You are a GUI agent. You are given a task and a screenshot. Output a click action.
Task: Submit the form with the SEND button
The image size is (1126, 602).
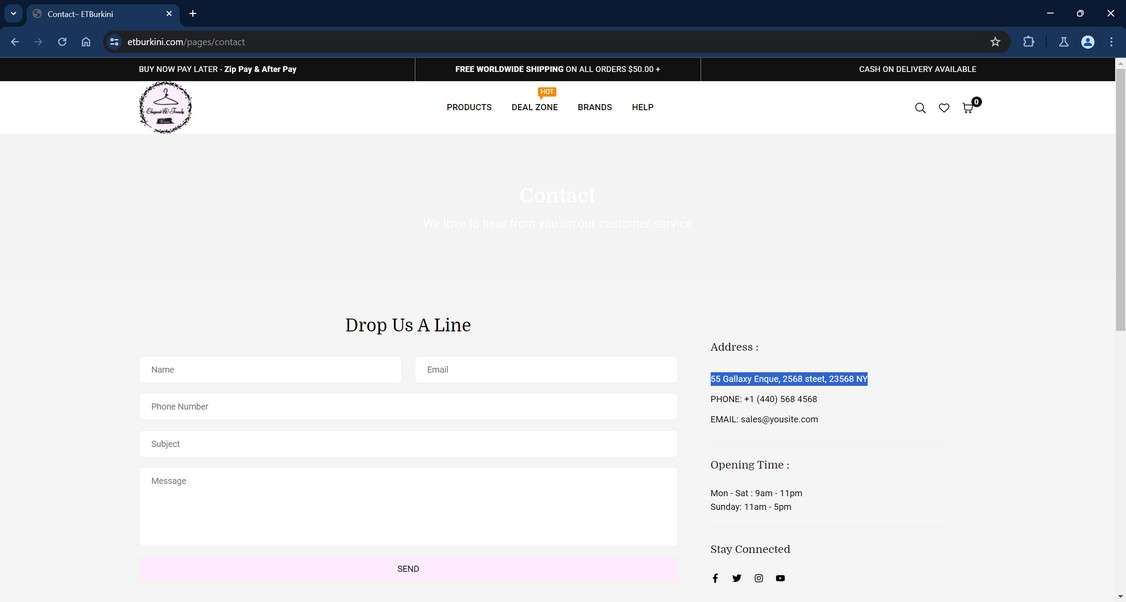click(408, 569)
